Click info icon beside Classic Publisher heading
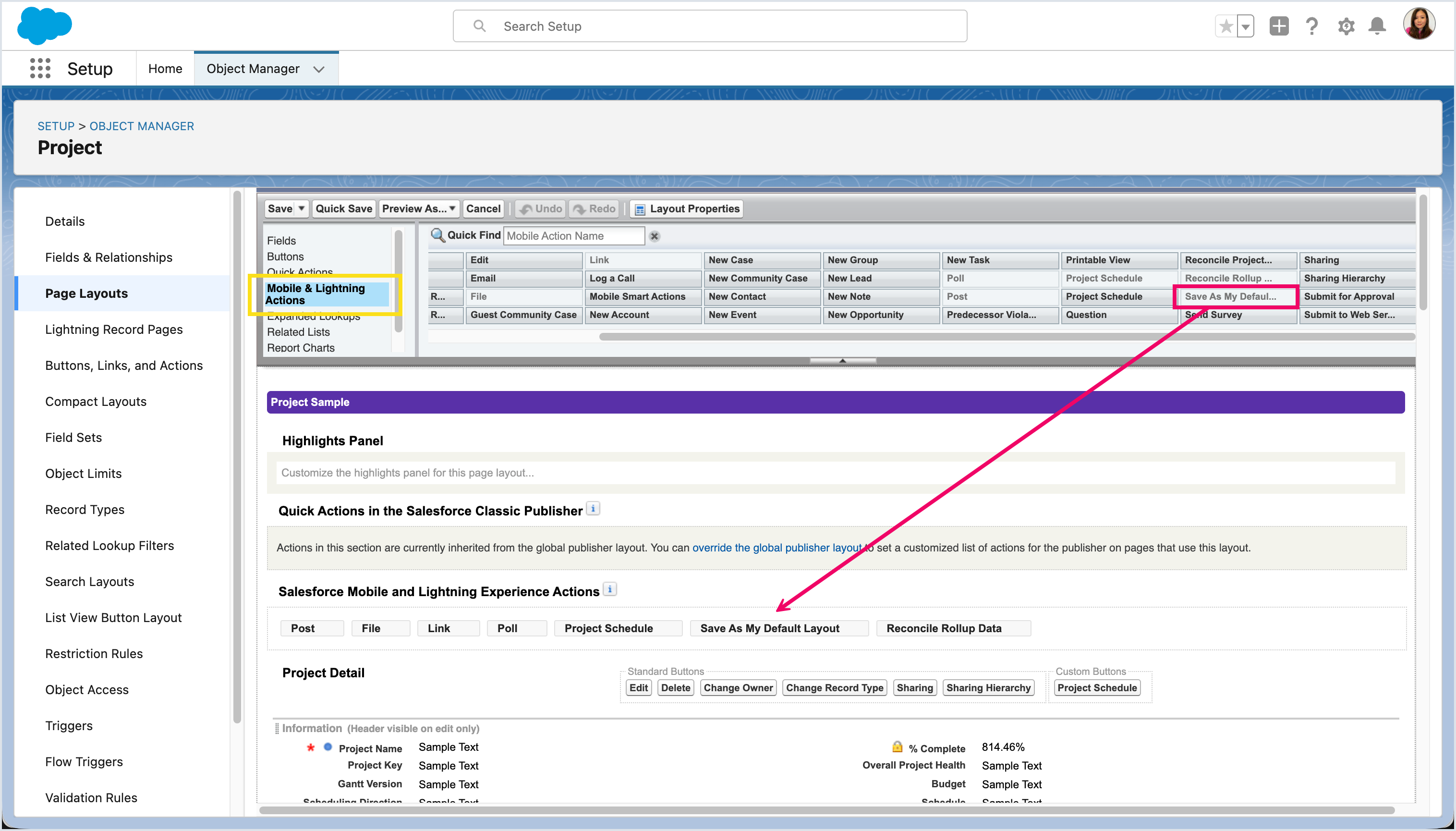1456x831 pixels. [594, 509]
